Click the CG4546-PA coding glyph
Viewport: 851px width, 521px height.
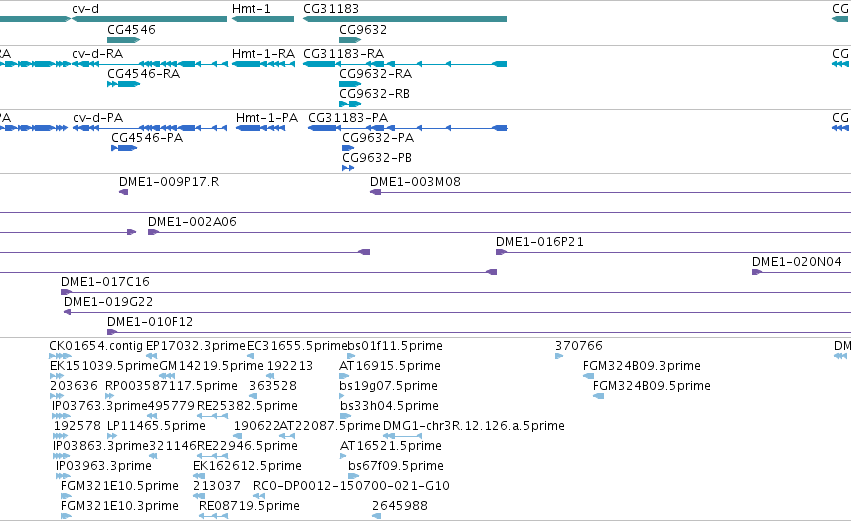(124, 148)
